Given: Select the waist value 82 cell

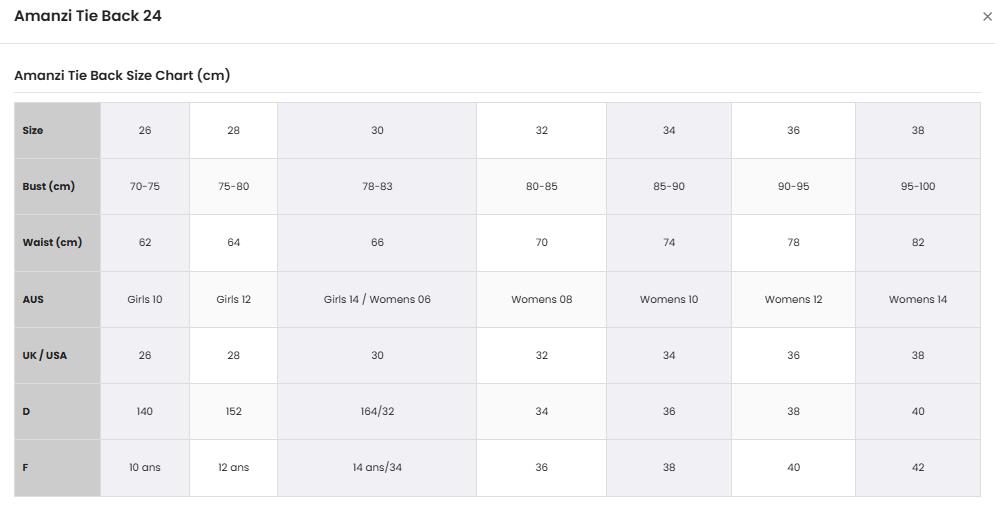Looking at the screenshot, I should [918, 243].
